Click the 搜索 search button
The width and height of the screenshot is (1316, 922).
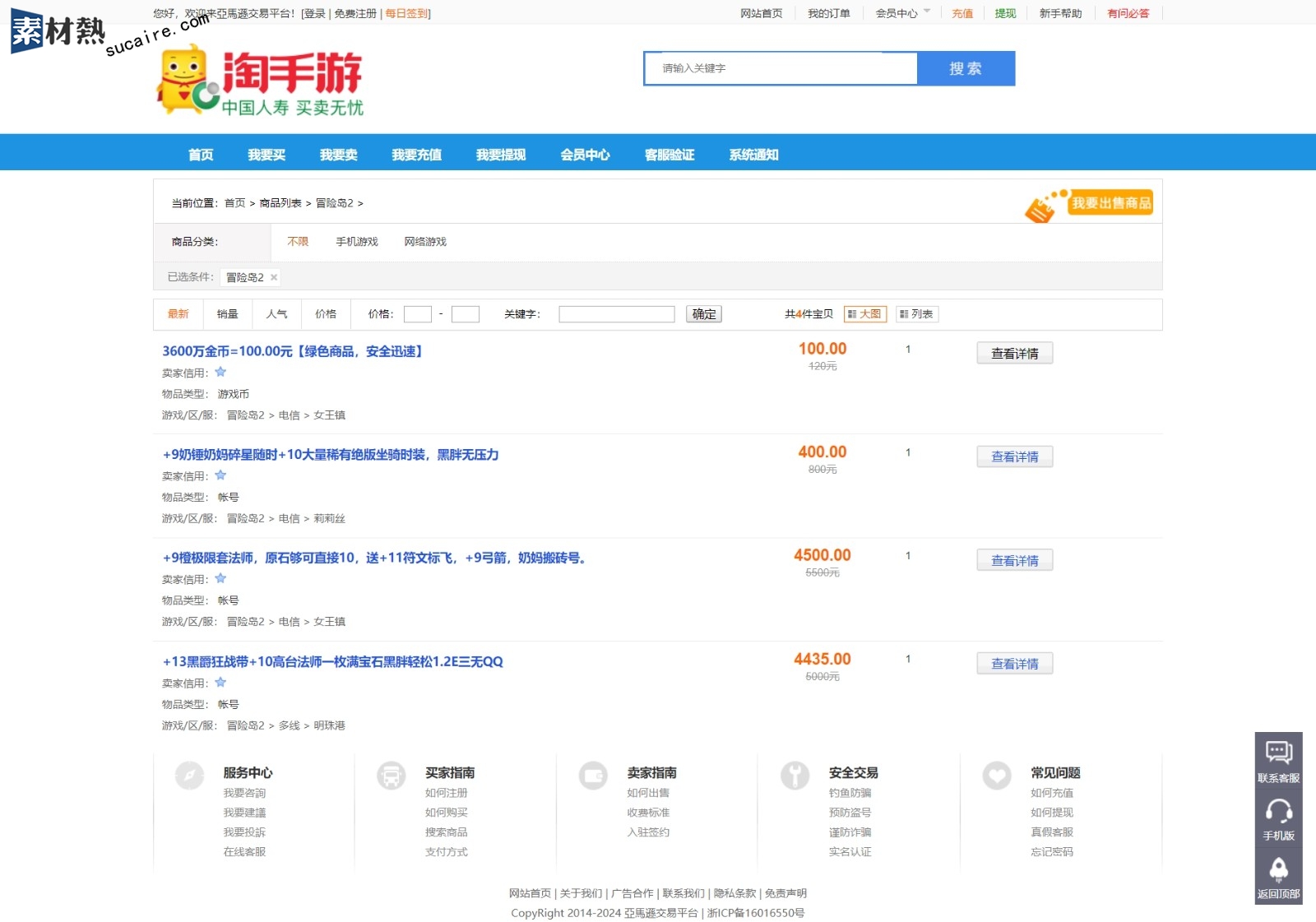[x=966, y=68]
